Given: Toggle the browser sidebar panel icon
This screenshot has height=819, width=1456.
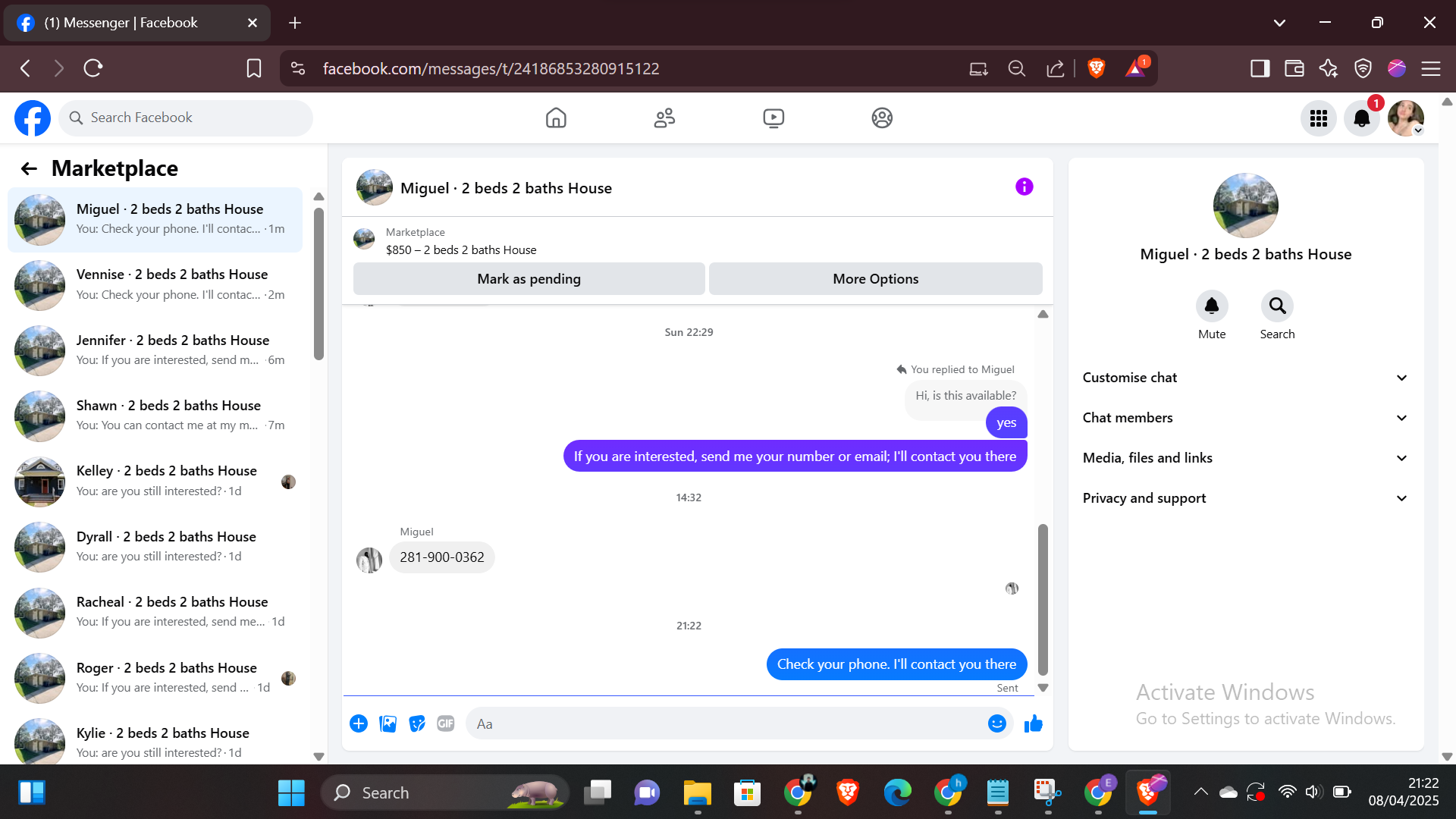Looking at the screenshot, I should [1260, 68].
